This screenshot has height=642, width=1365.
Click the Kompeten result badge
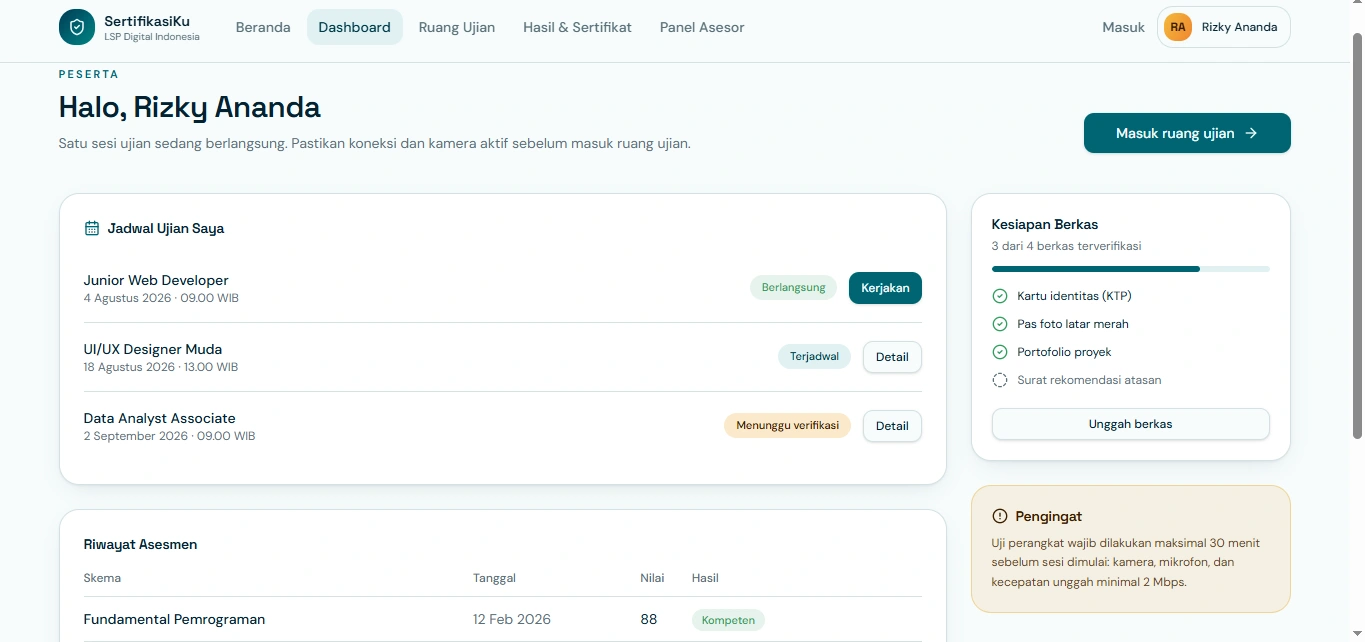pos(728,620)
